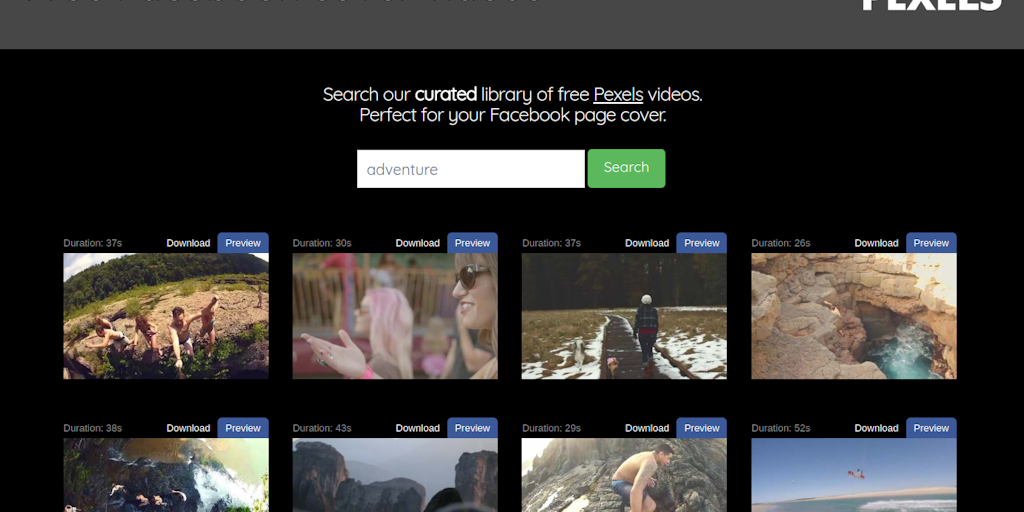This screenshot has height=512, width=1024.
Task: Download the 52s kitesurfing video
Action: coord(876,428)
